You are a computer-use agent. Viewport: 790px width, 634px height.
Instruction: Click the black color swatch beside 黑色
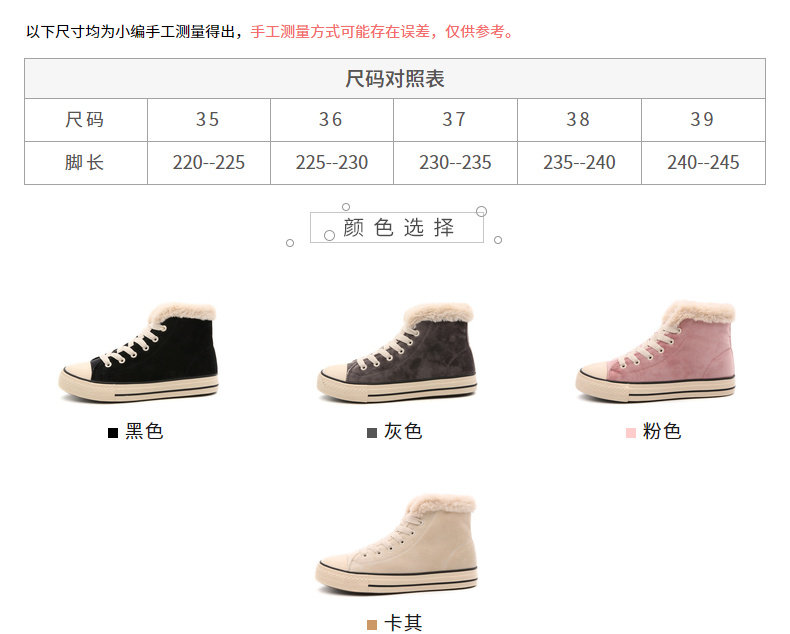pyautogui.click(x=113, y=433)
